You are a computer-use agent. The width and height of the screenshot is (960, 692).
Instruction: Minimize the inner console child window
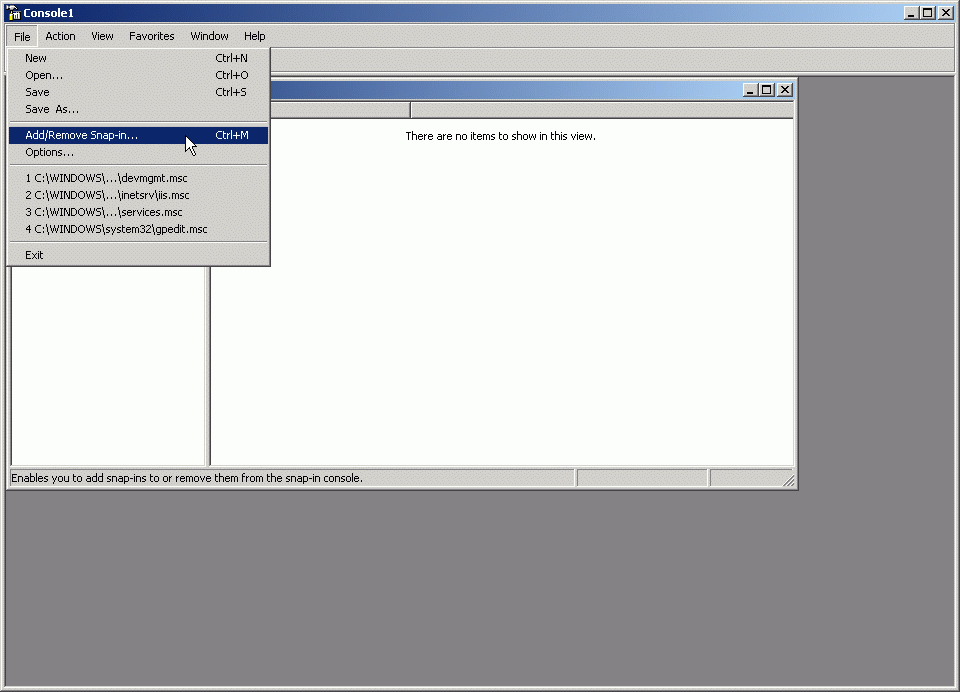pyautogui.click(x=751, y=90)
